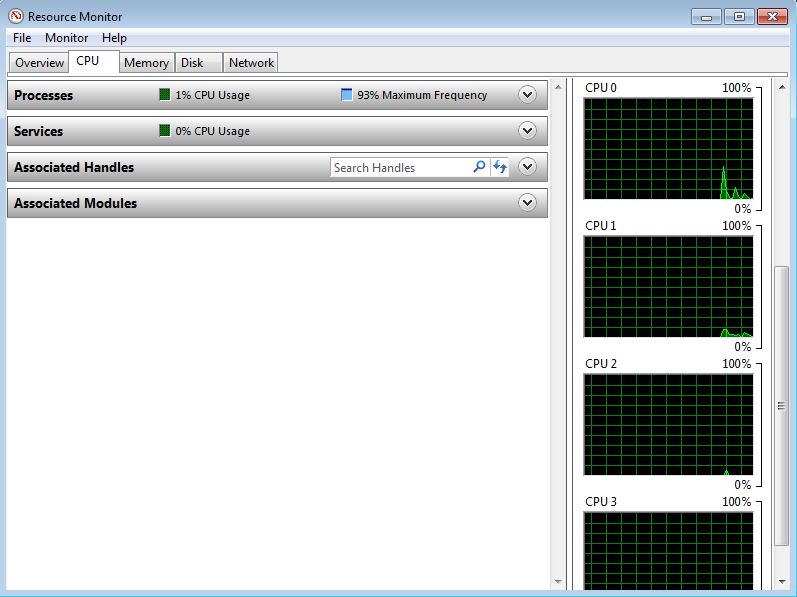
Task: Open the Help menu
Action: [114, 38]
